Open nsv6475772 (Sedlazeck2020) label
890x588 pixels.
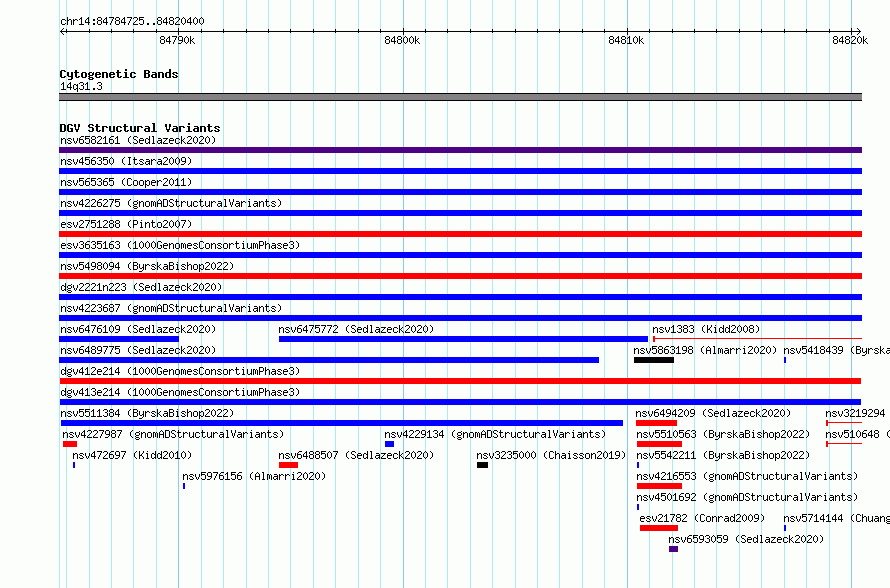(356, 329)
